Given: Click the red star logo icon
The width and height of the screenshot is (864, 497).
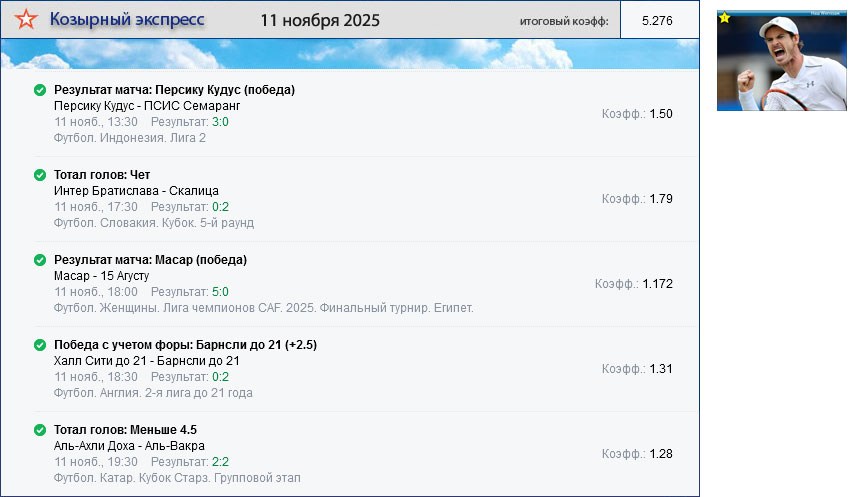Looking at the screenshot, I should (28, 20).
